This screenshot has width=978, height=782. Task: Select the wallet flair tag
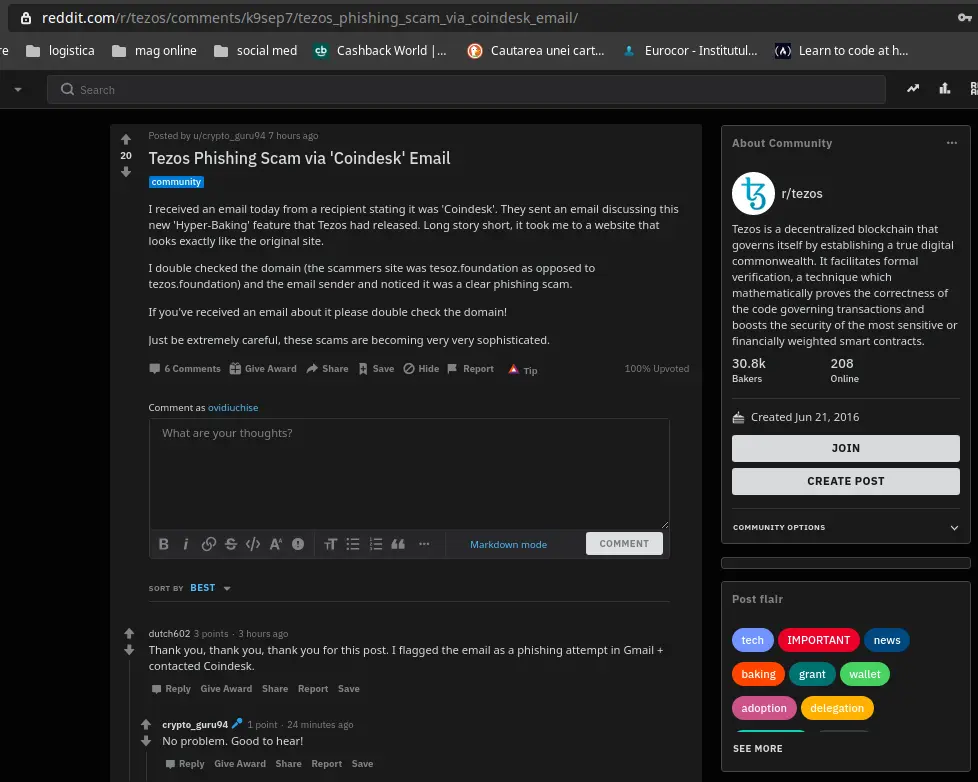pyautogui.click(x=864, y=674)
